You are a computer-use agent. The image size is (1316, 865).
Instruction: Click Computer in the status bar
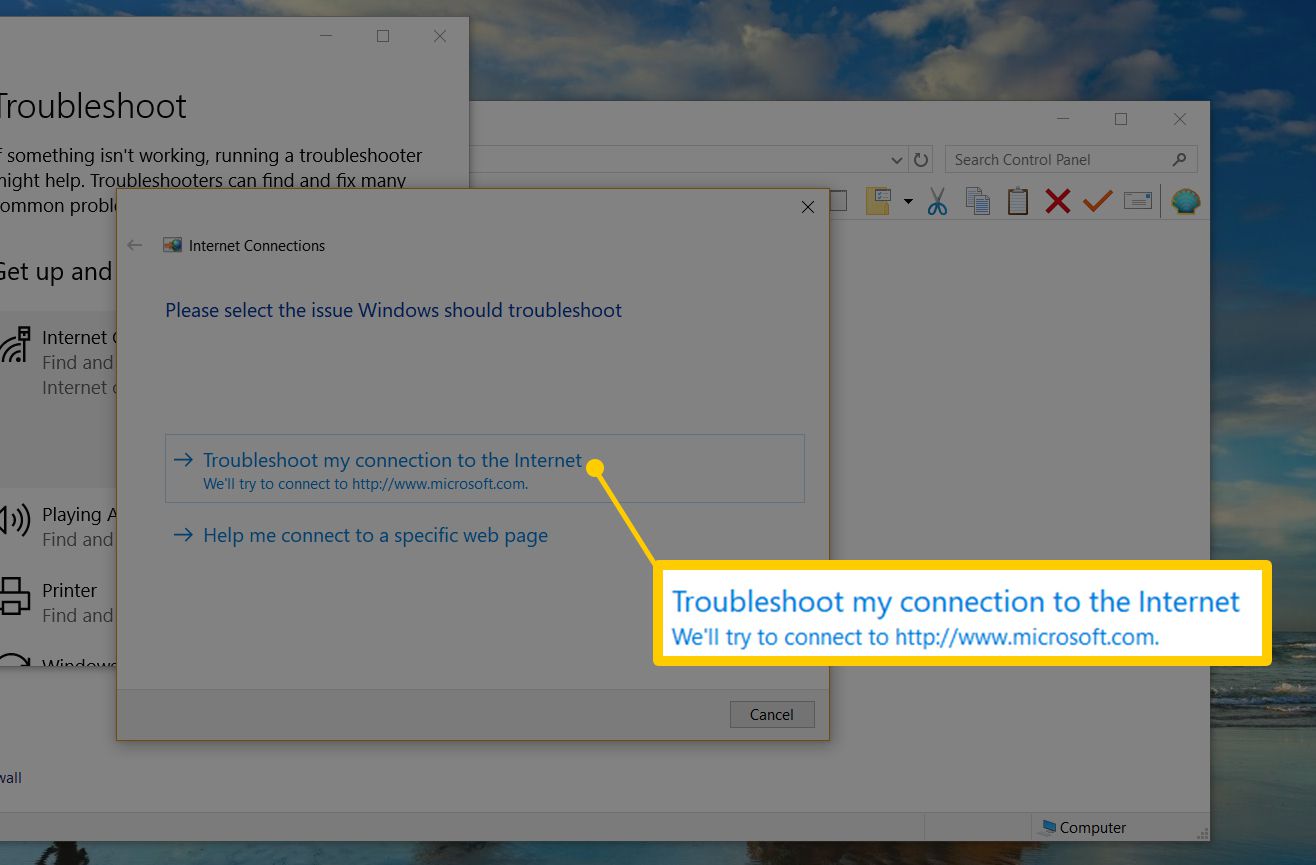point(1083,827)
